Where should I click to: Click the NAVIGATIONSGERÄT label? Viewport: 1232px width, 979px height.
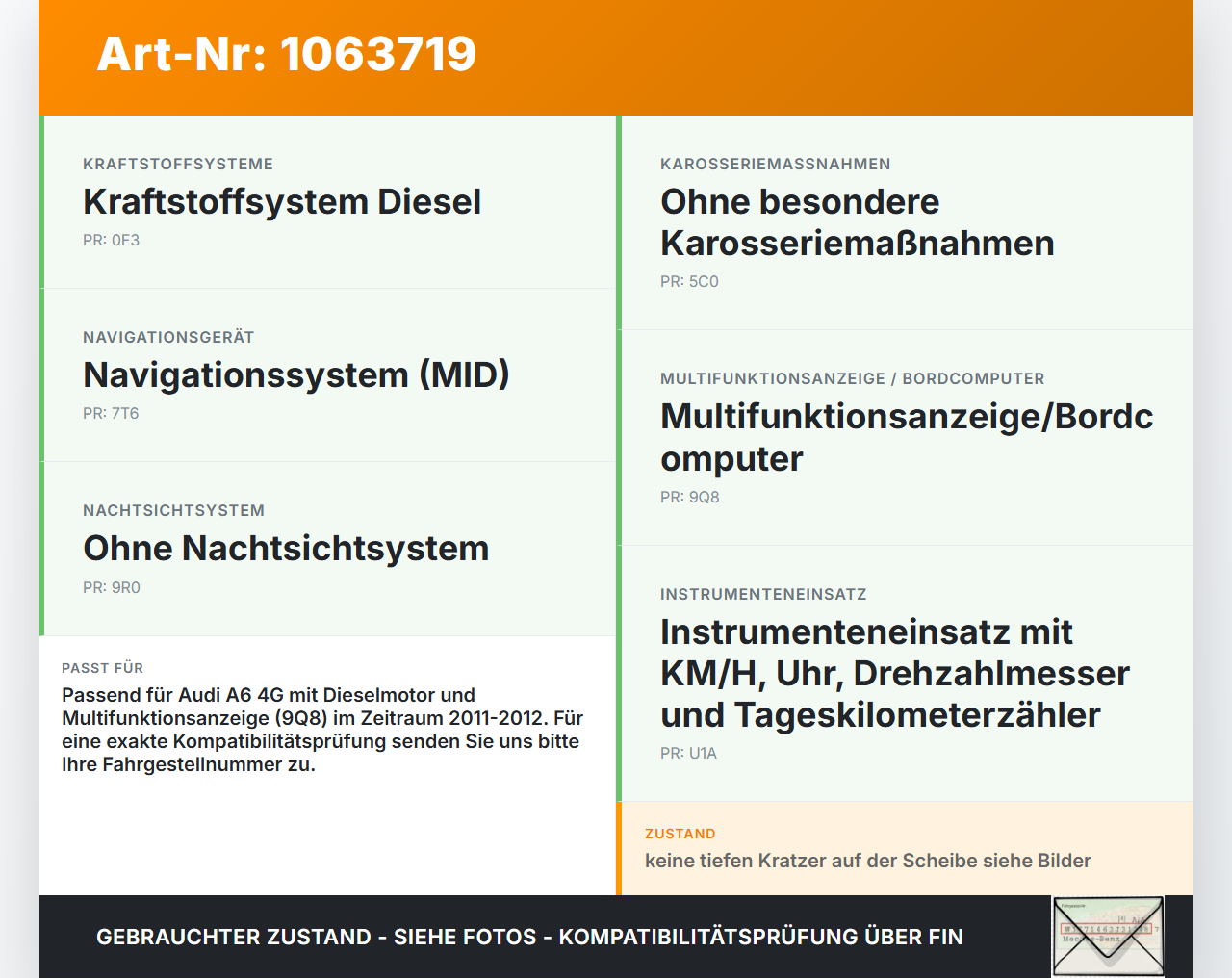168,338
